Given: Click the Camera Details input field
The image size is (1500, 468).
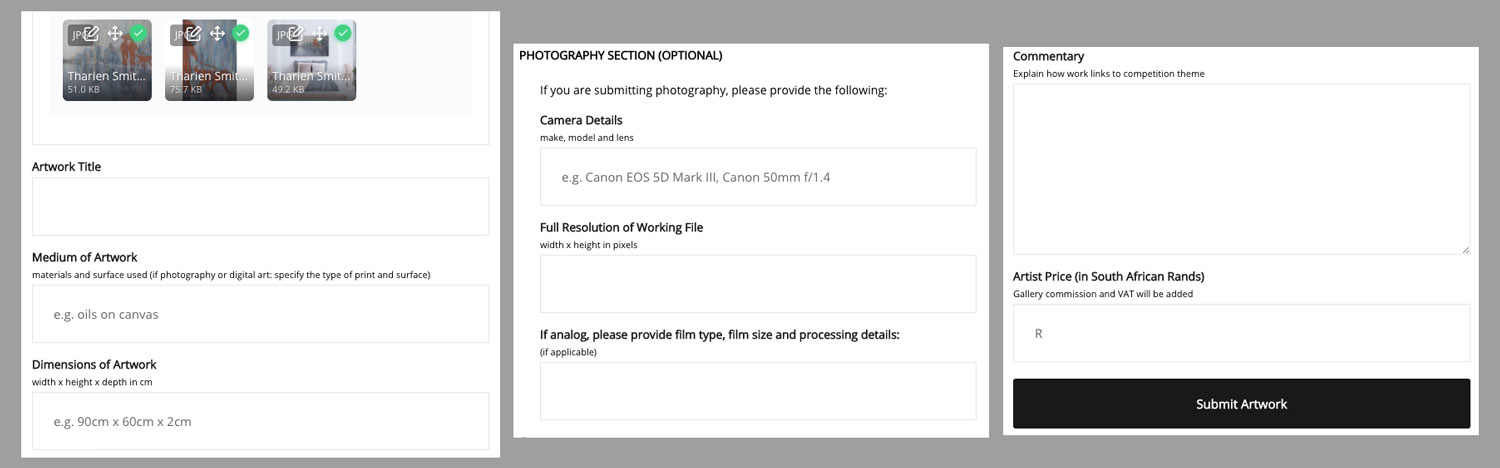Looking at the screenshot, I should 758,177.
